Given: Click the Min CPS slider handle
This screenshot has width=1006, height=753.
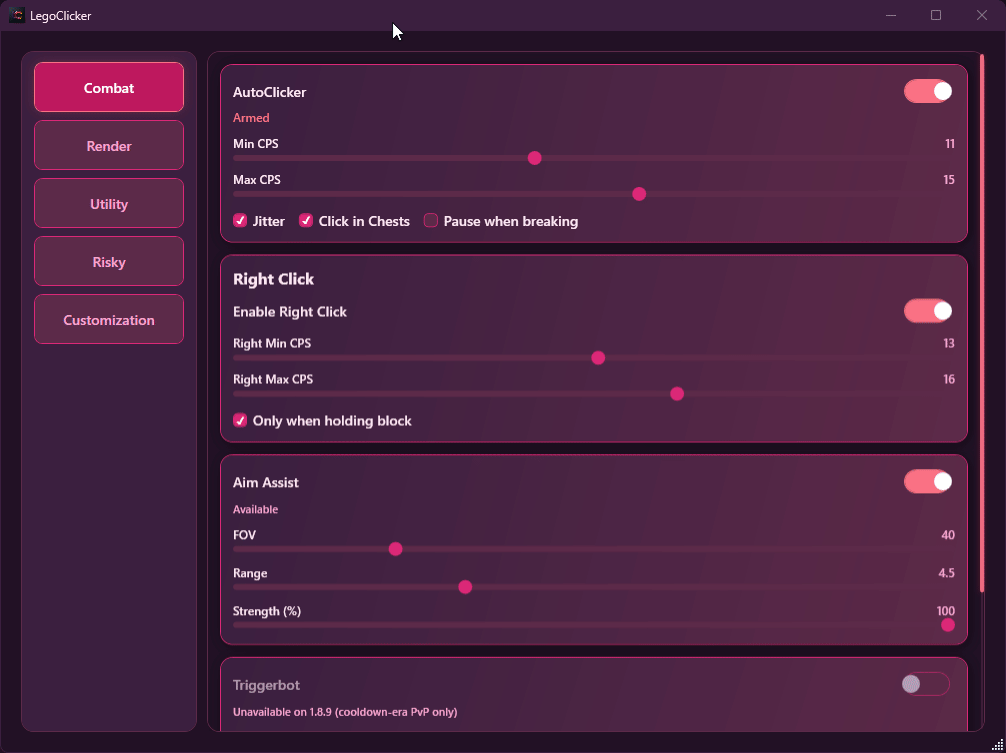Looking at the screenshot, I should pos(534,158).
